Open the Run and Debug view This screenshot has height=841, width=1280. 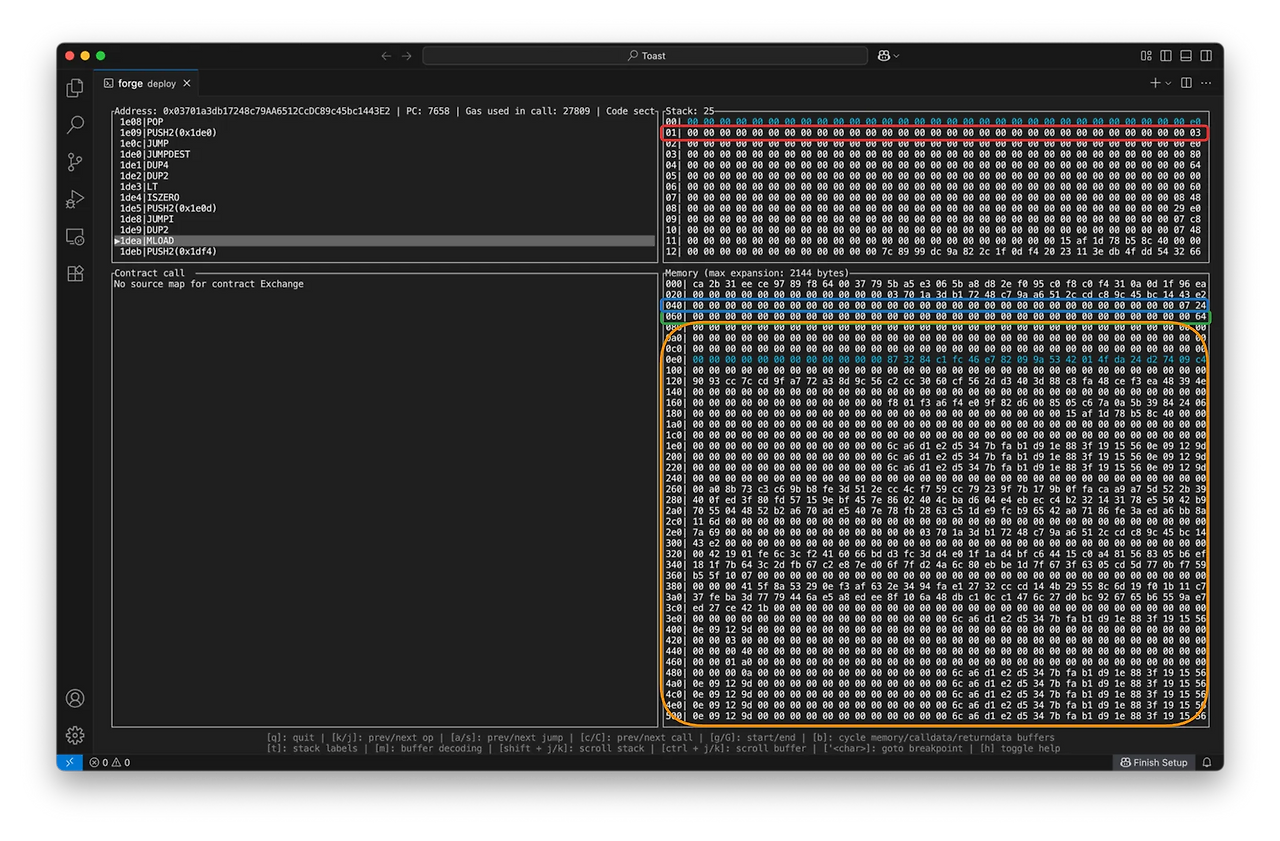75,199
